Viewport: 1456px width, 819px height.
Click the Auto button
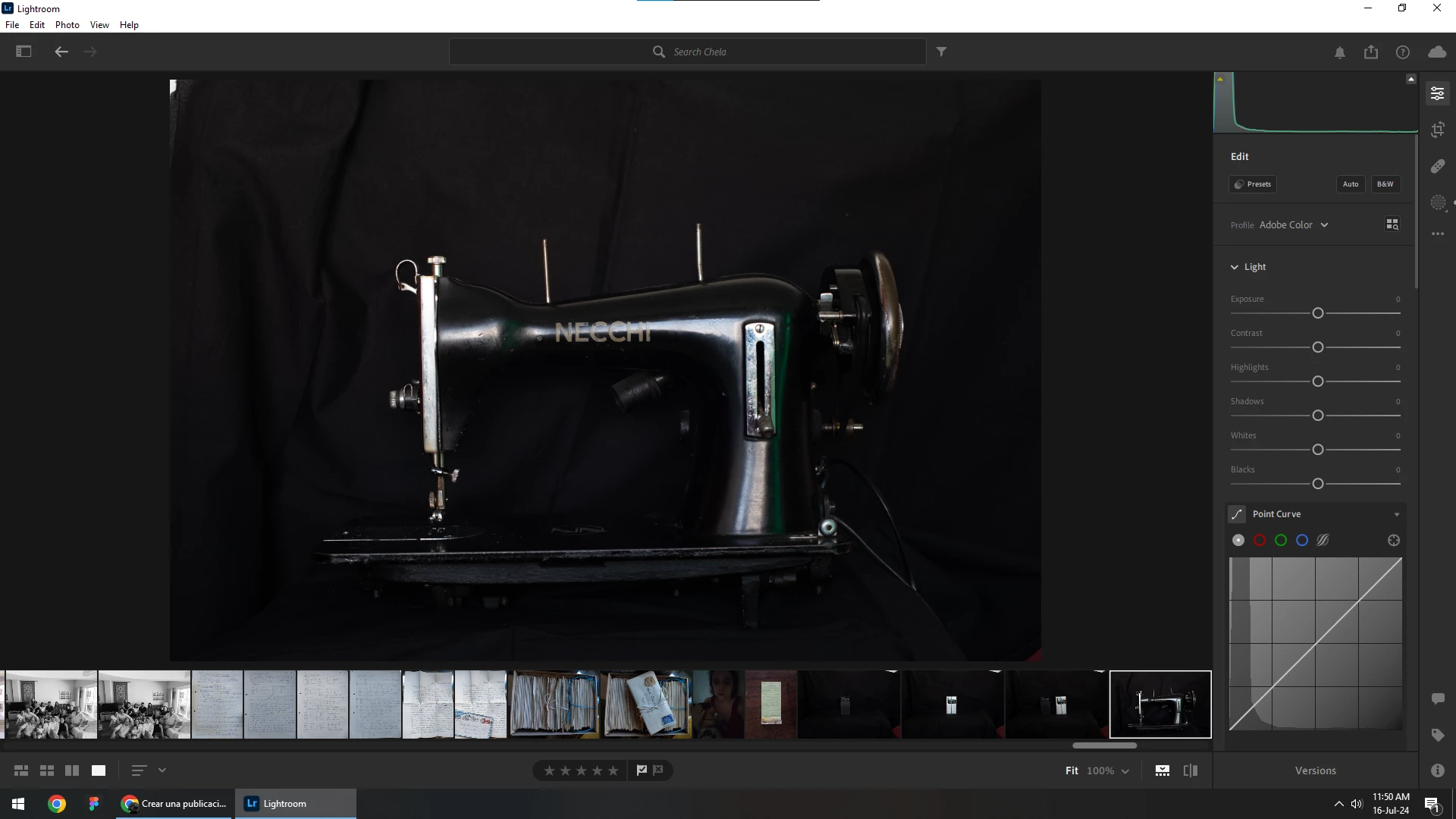point(1351,184)
